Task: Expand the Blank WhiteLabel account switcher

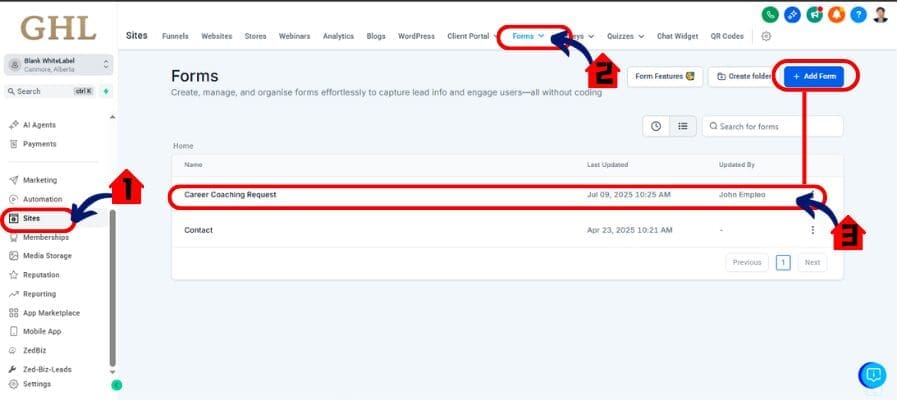Action: click(x=59, y=64)
